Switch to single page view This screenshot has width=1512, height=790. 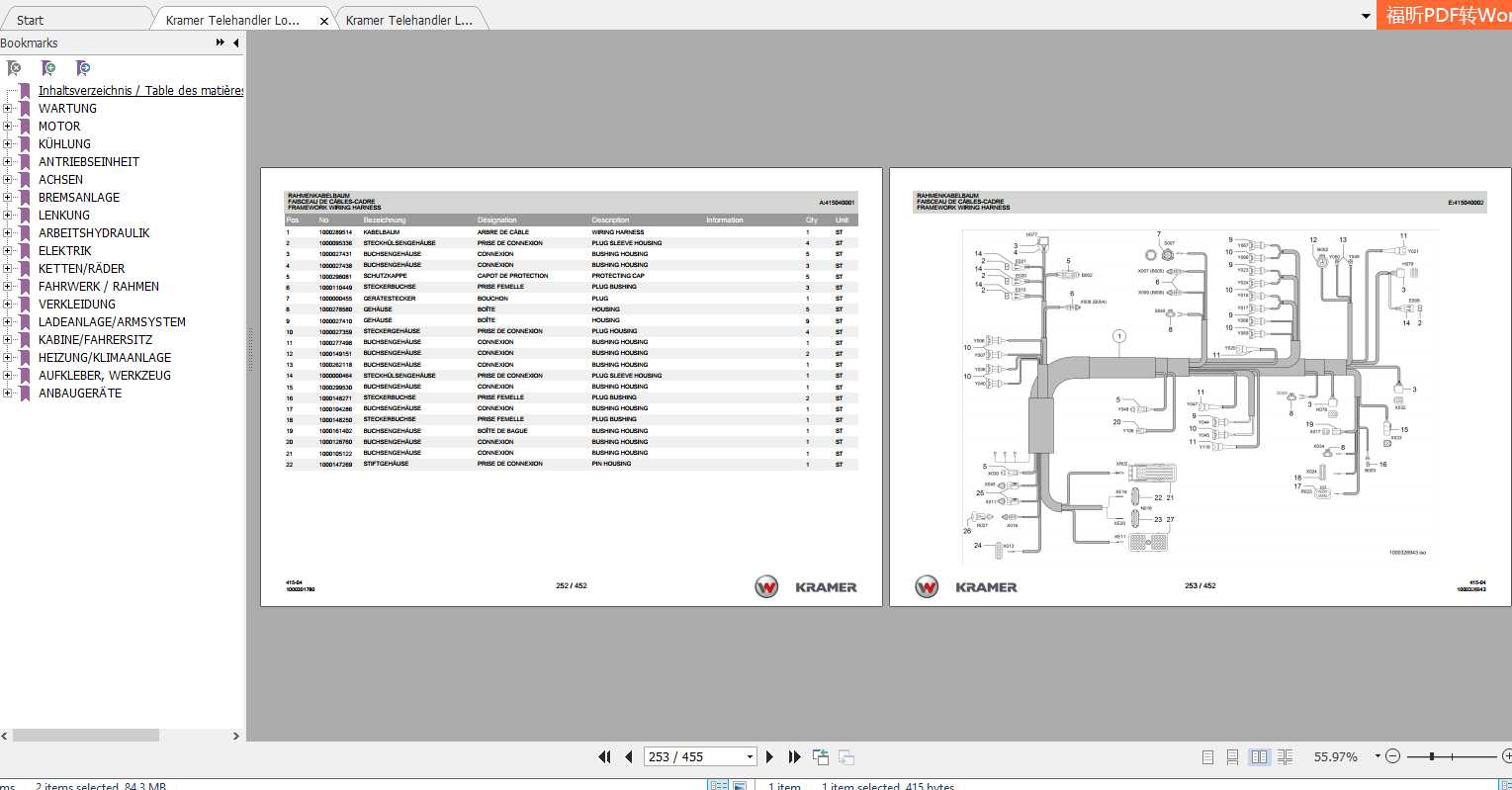[1207, 757]
